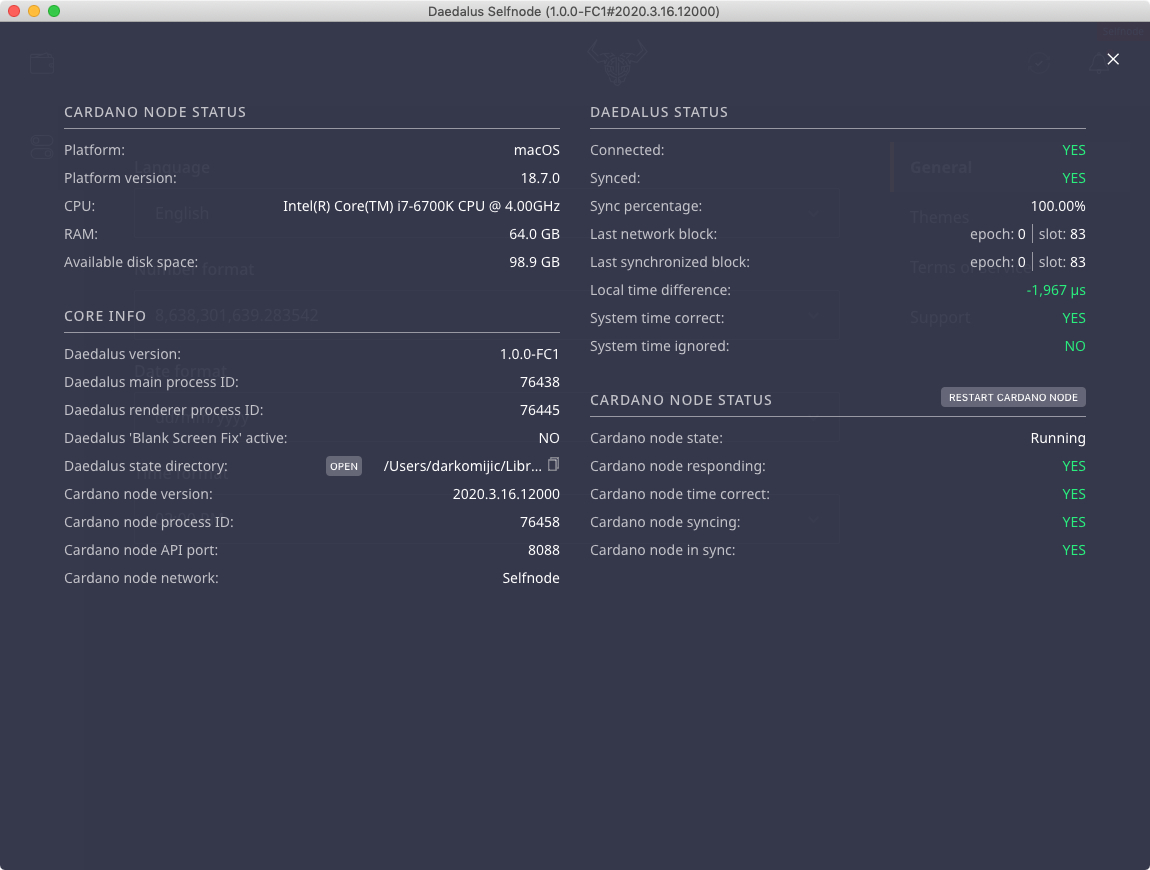Close the diagnostics overlay with the X icon
This screenshot has width=1150, height=870.
1113,59
